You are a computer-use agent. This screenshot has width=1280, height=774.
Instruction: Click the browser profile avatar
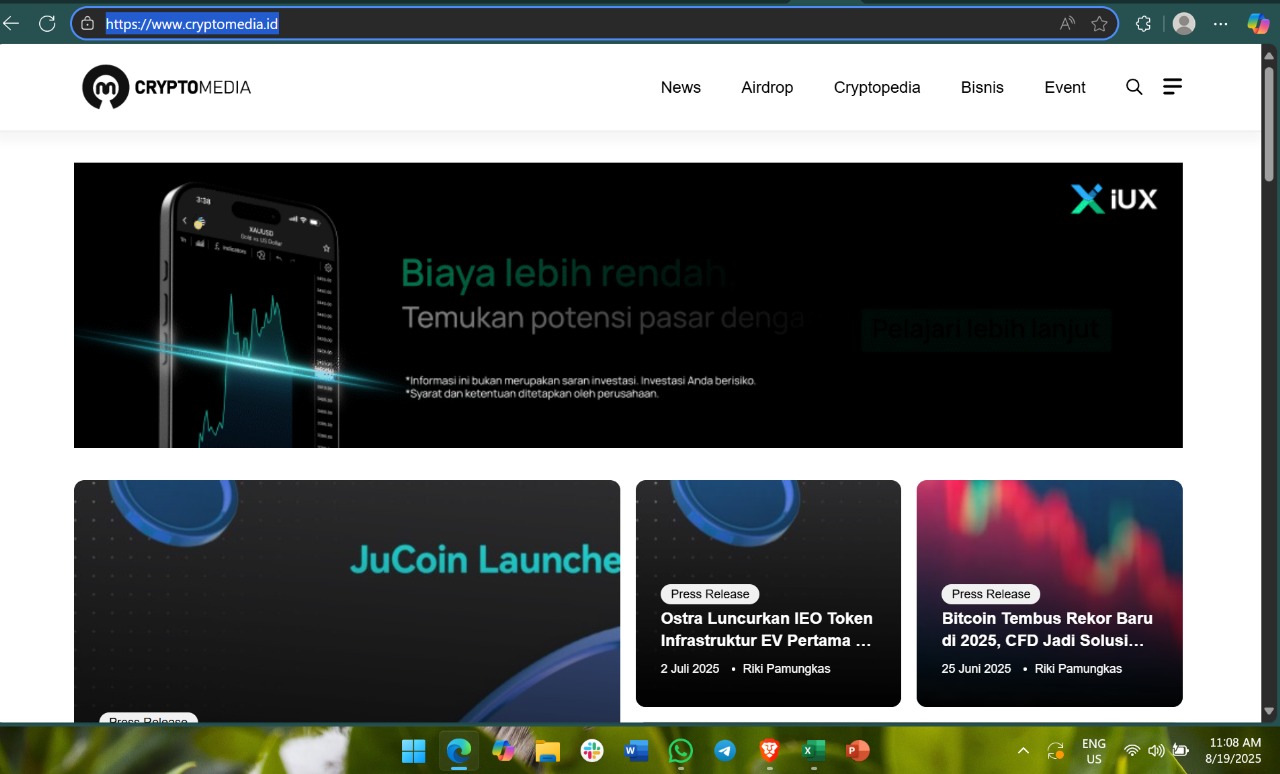point(1184,24)
